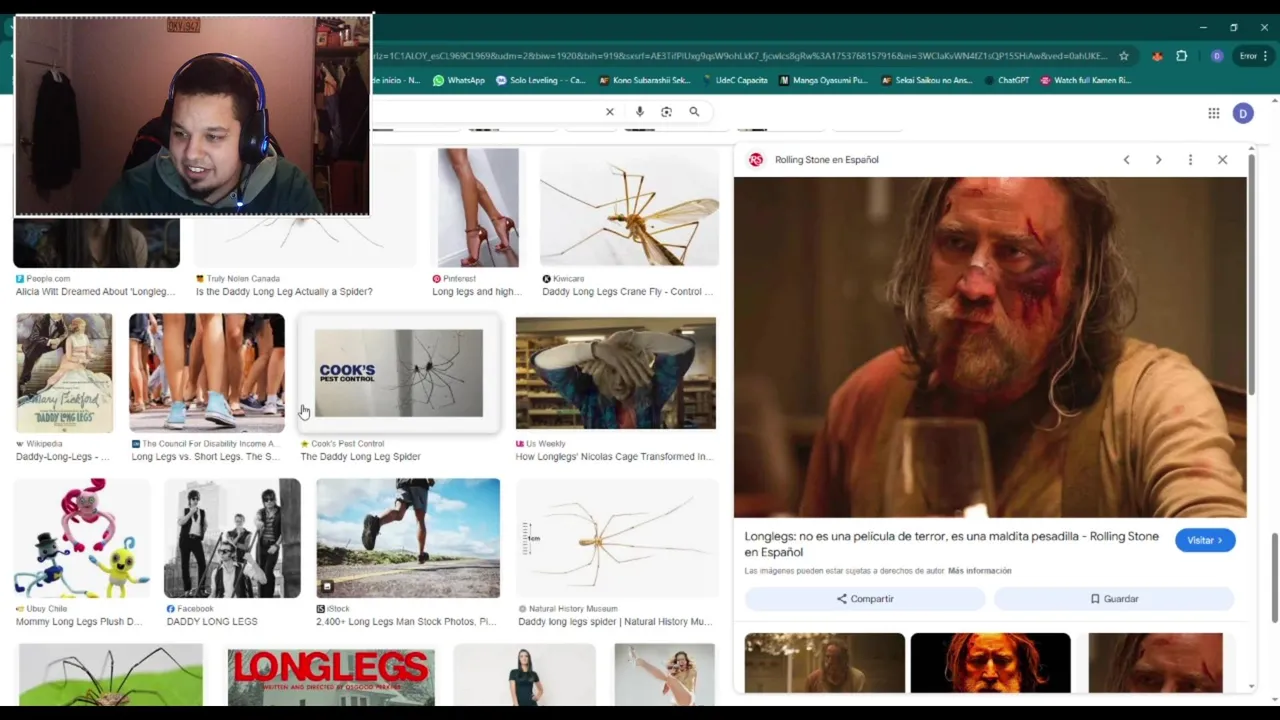The height and width of the screenshot is (720, 1280).
Task: Open the Facebook DADDY LONG LEGS band image
Action: 232,538
